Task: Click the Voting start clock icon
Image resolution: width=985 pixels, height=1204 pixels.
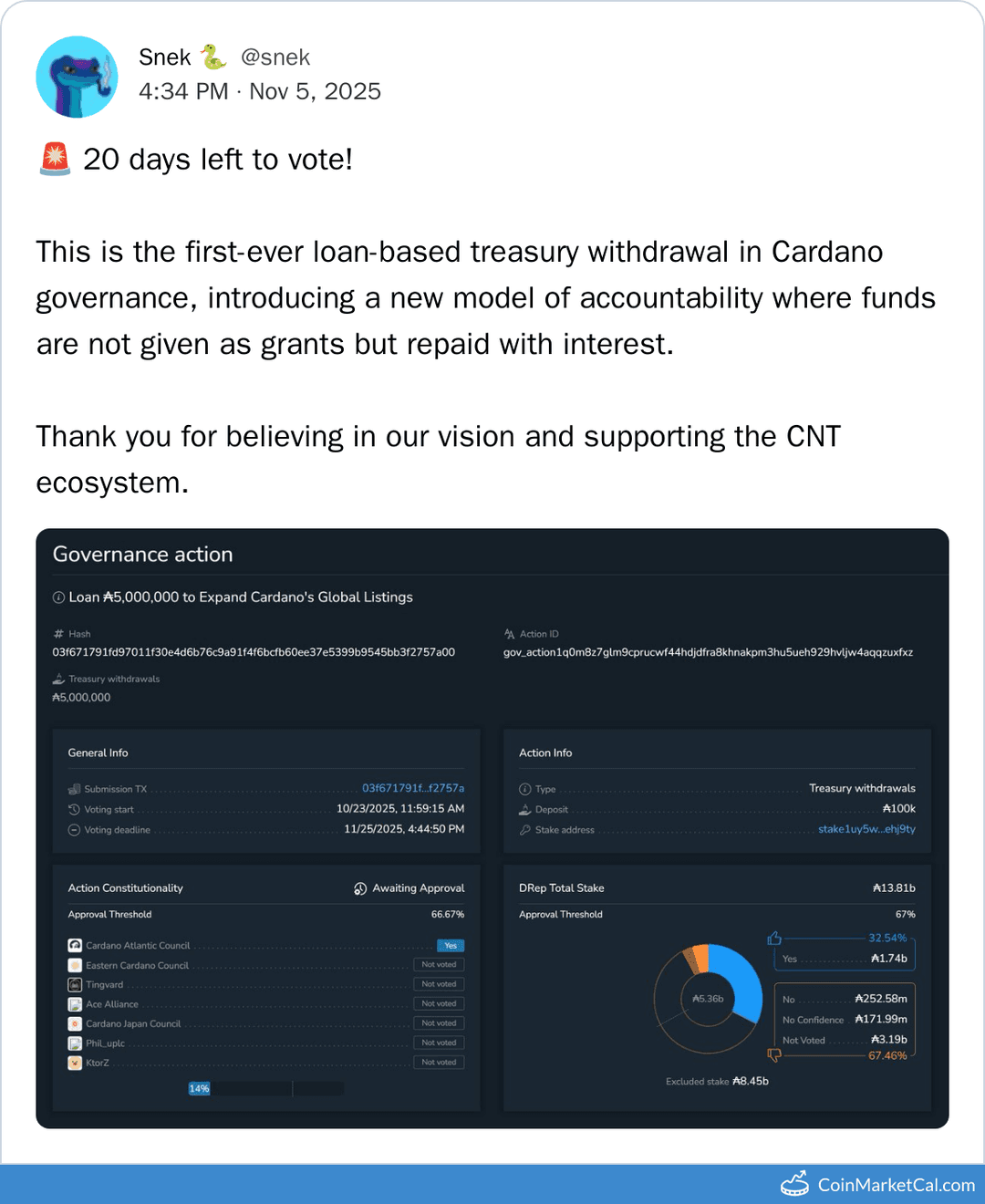Action: (x=73, y=809)
